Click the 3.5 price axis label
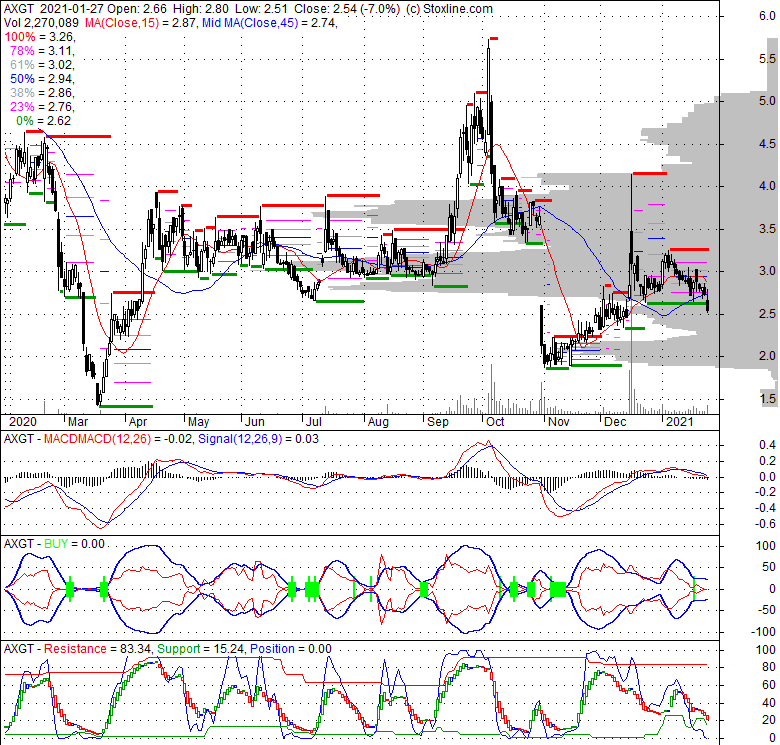This screenshot has height=745, width=780. point(767,229)
